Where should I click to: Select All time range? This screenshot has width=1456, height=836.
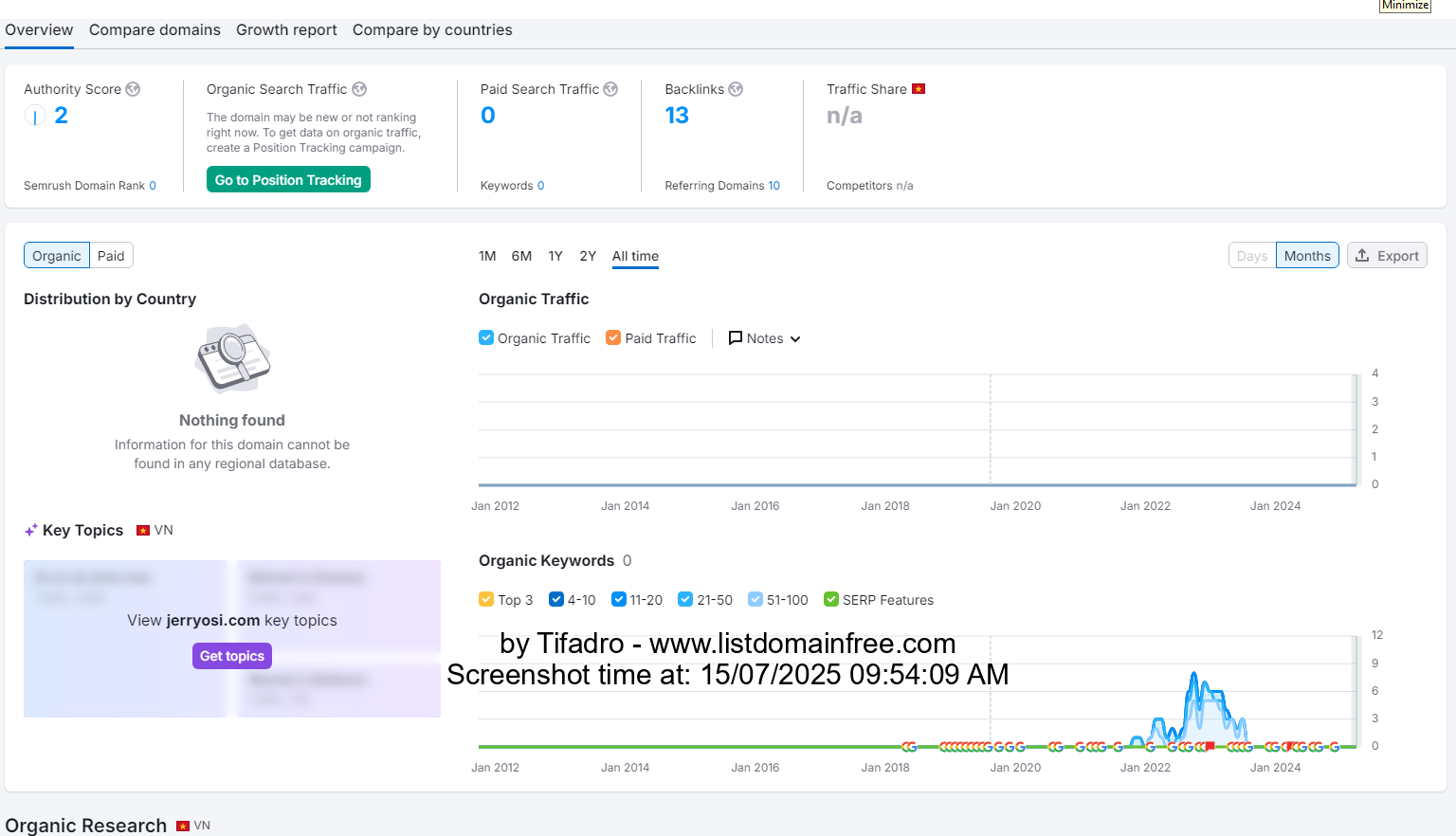(x=635, y=256)
